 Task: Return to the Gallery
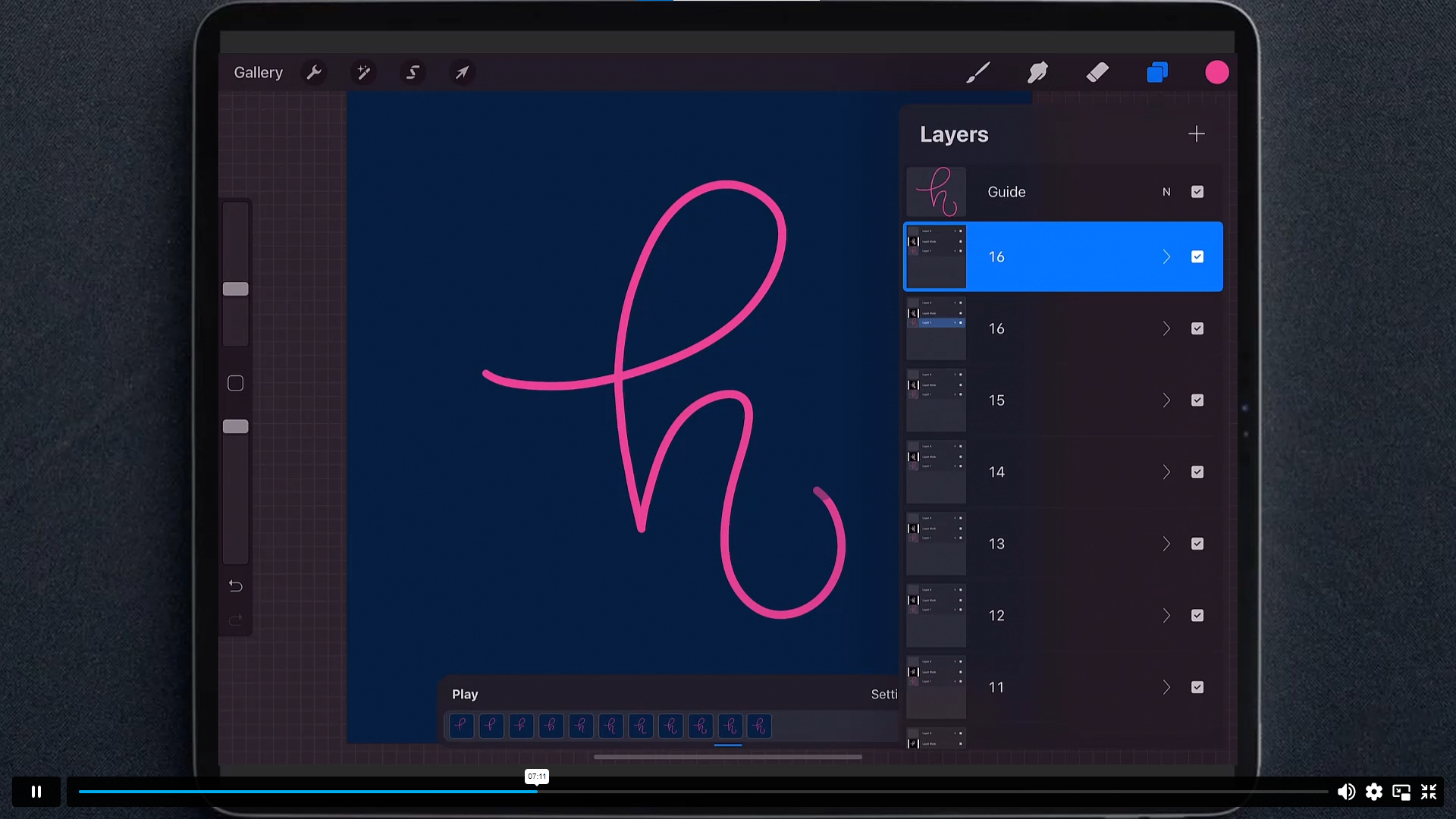258,72
